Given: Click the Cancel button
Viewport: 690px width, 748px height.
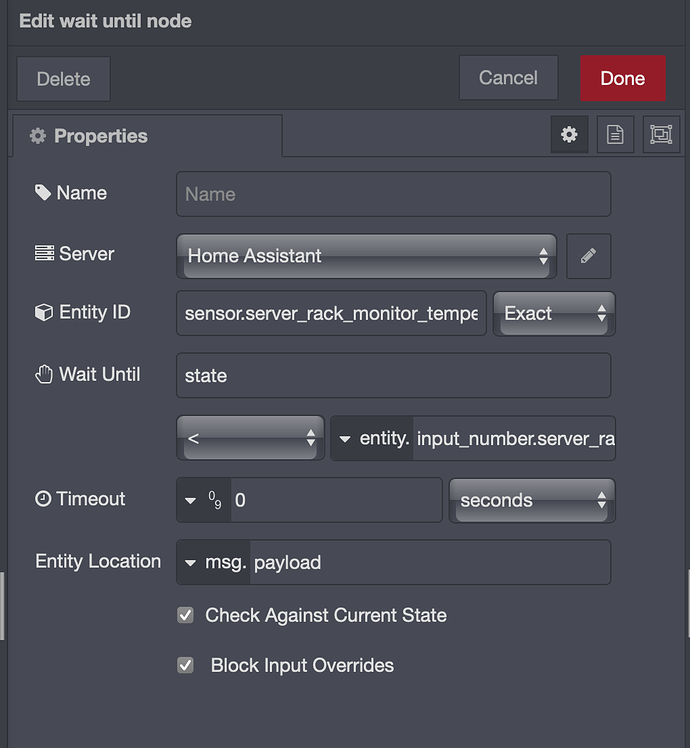Looking at the screenshot, I should tap(508, 78).
